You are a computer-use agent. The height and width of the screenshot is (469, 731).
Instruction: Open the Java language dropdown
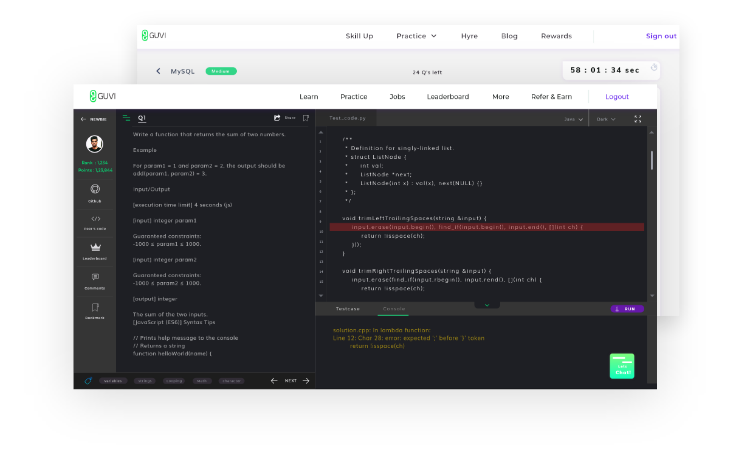tap(573, 119)
